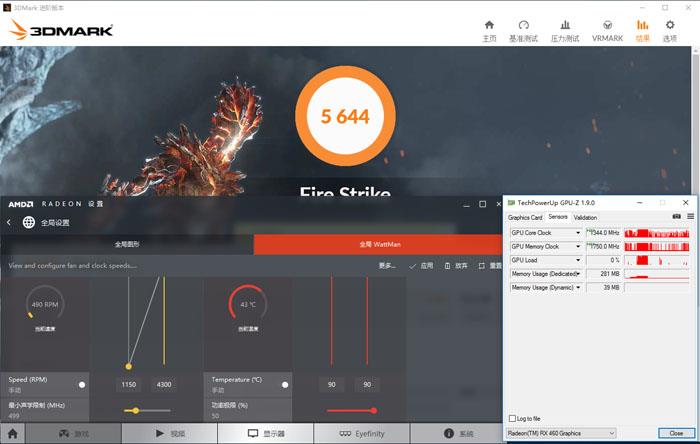Open VRMARK section icon

pos(607,25)
